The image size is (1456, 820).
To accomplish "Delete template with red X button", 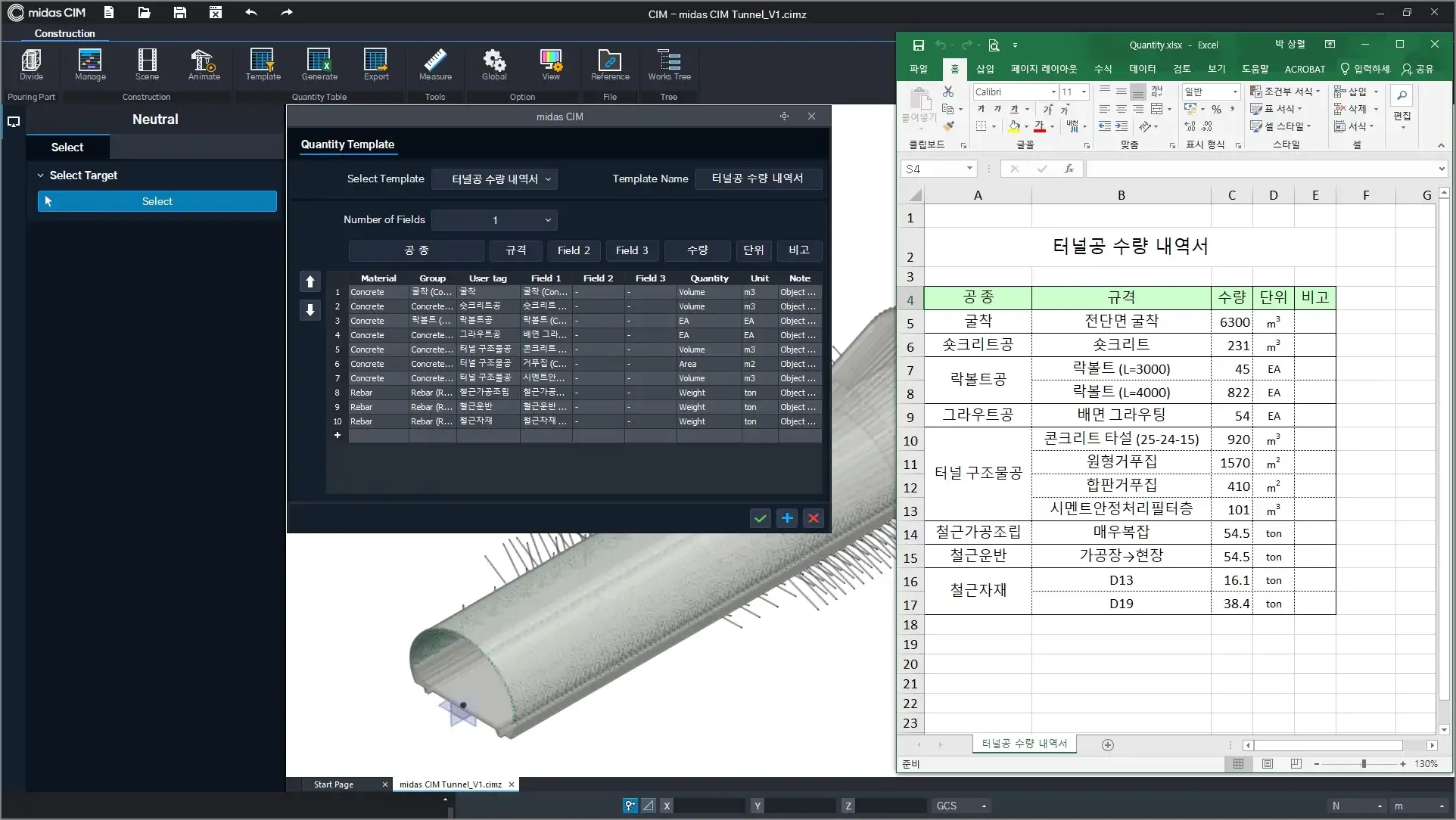I will point(814,518).
